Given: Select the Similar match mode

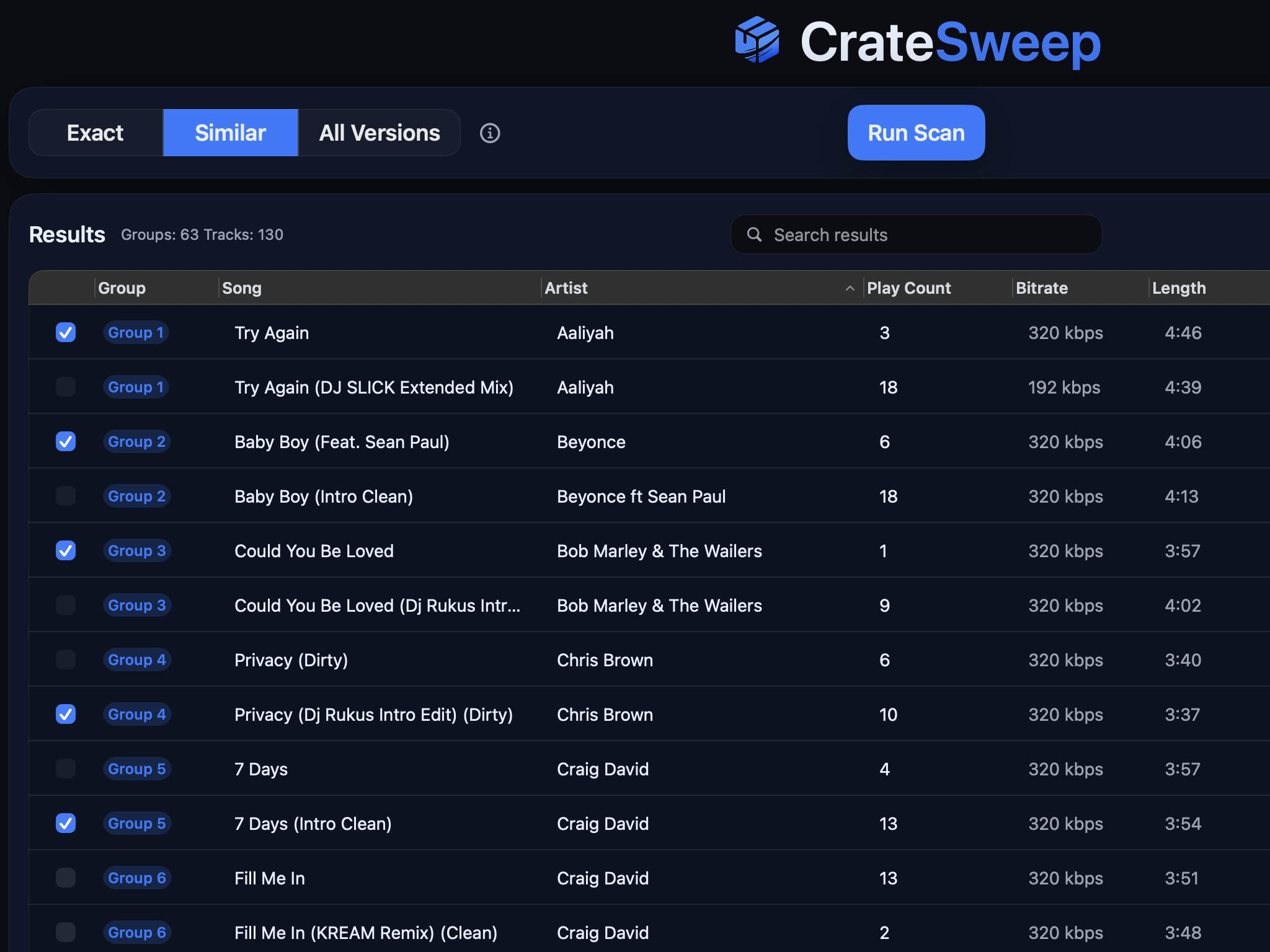Looking at the screenshot, I should [x=230, y=133].
